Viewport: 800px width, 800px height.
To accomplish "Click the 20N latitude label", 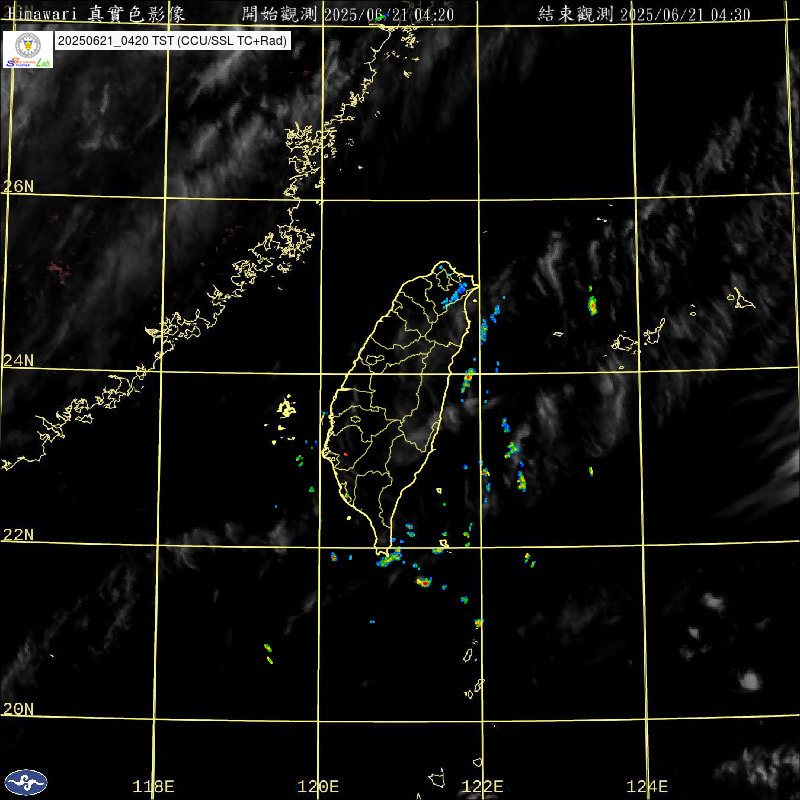I will tap(18, 708).
